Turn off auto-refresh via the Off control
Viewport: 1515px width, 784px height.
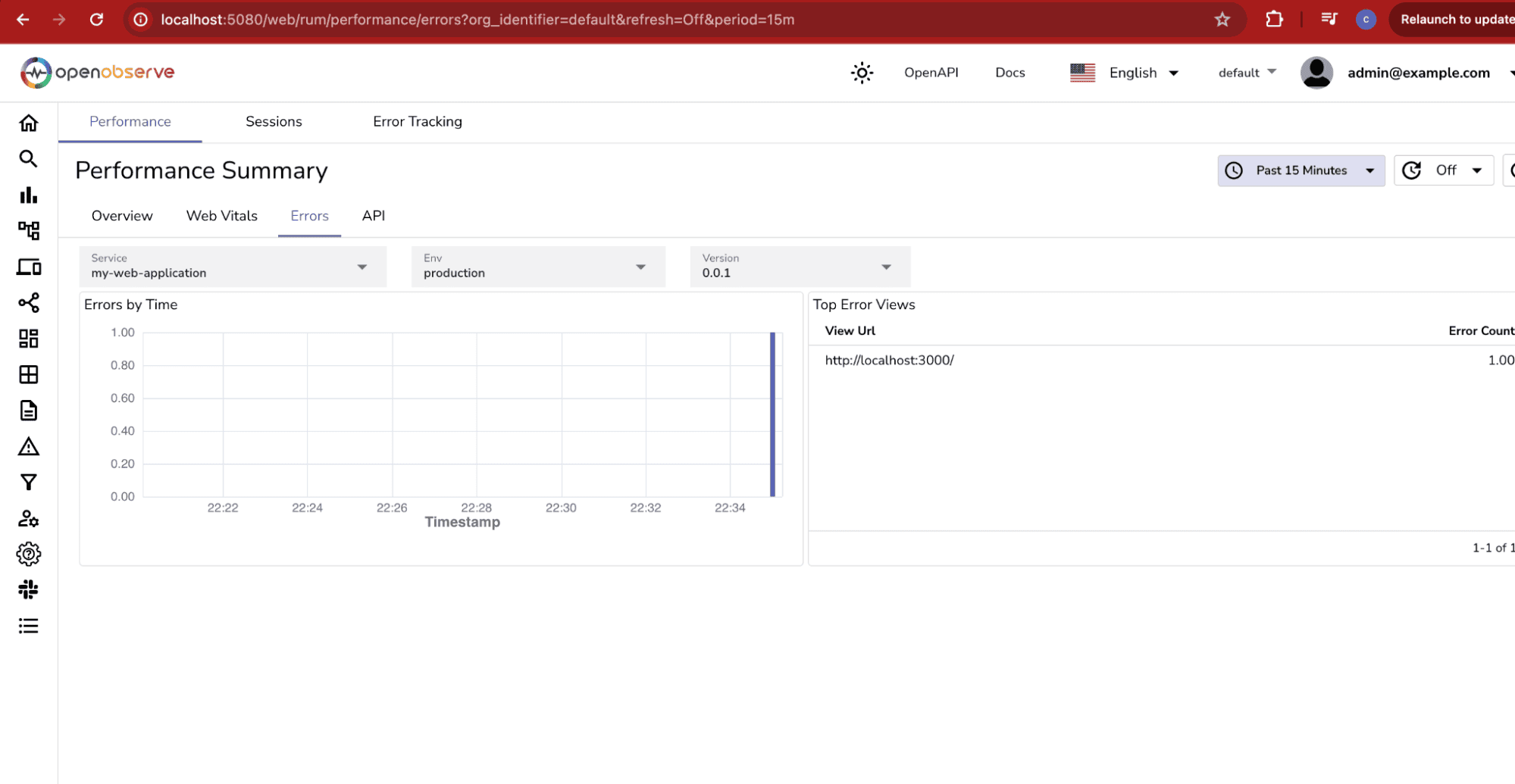pyautogui.click(x=1444, y=170)
